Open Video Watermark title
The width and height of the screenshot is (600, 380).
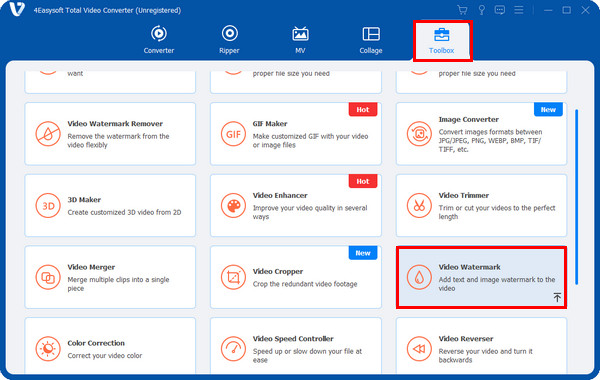click(469, 267)
